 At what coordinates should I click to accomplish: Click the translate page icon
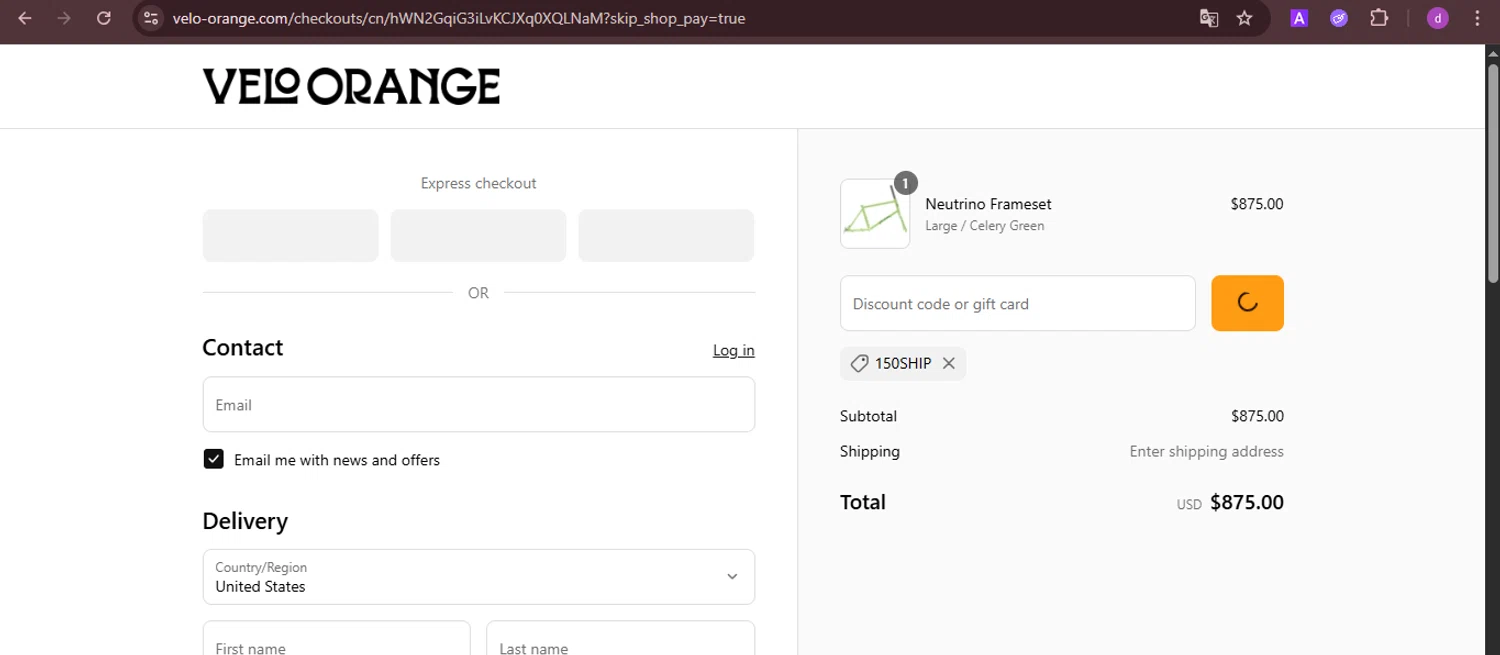pyautogui.click(x=1209, y=18)
